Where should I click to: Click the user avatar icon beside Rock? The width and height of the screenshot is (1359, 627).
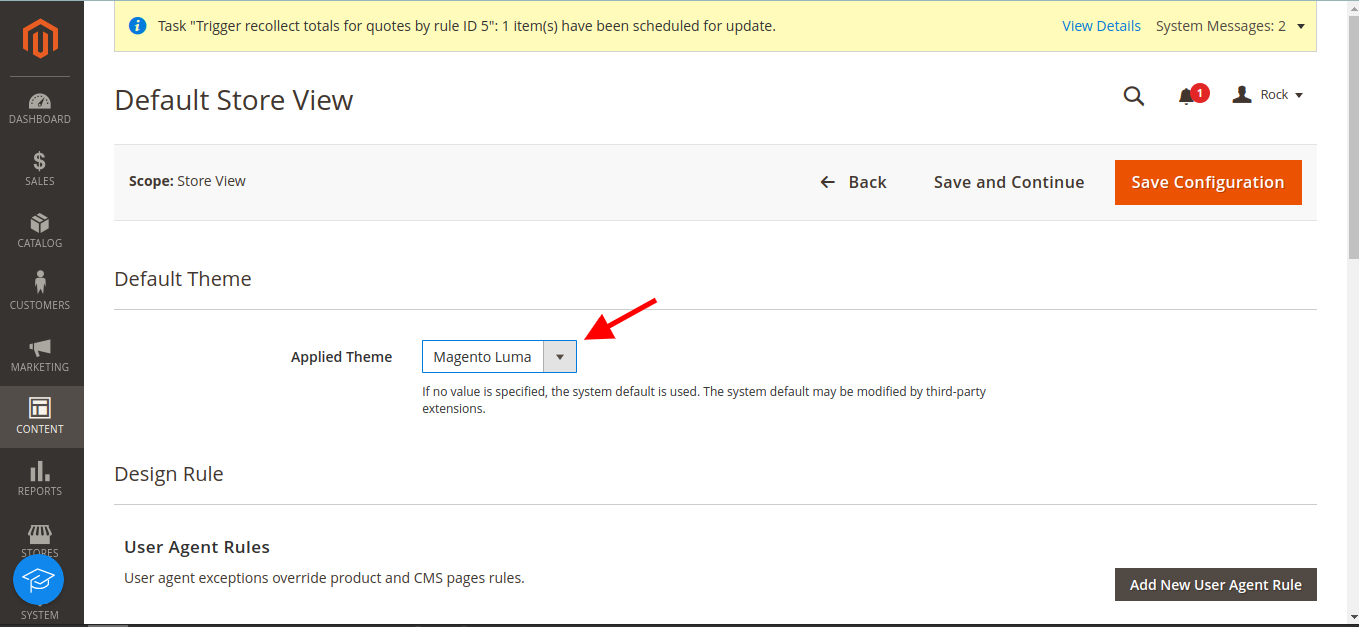coord(1242,95)
